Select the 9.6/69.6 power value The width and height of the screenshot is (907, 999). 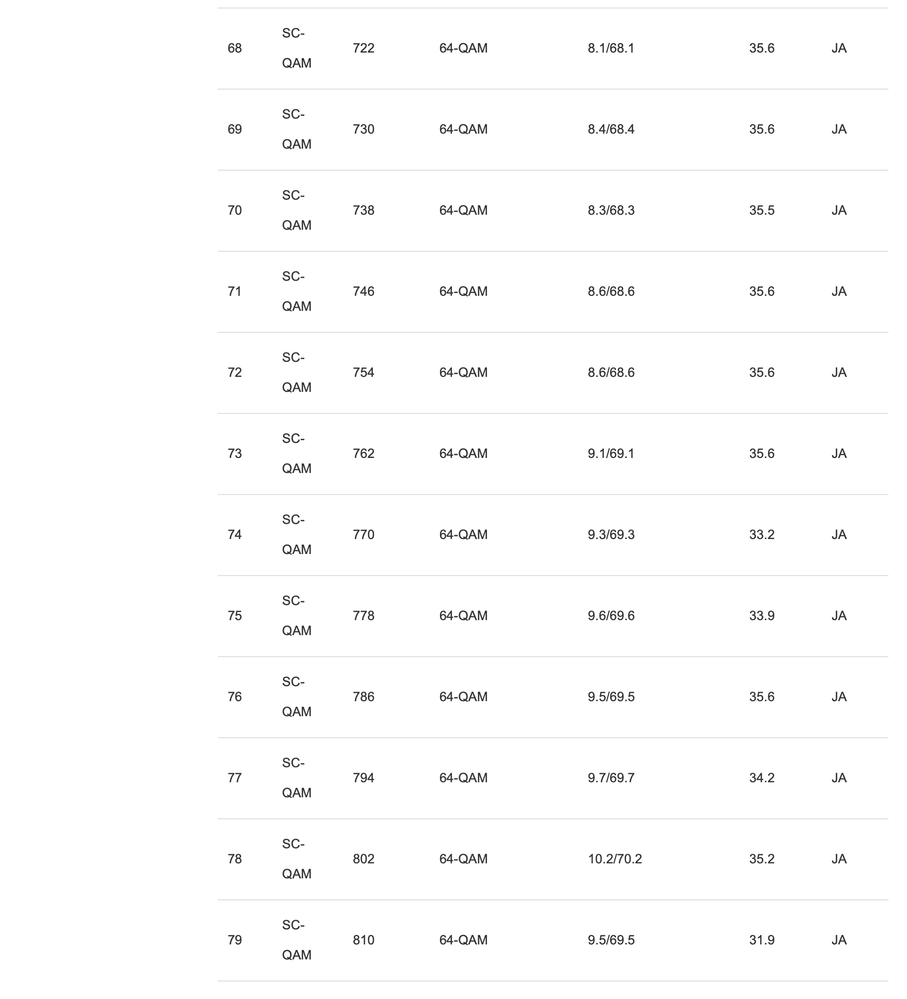click(611, 615)
